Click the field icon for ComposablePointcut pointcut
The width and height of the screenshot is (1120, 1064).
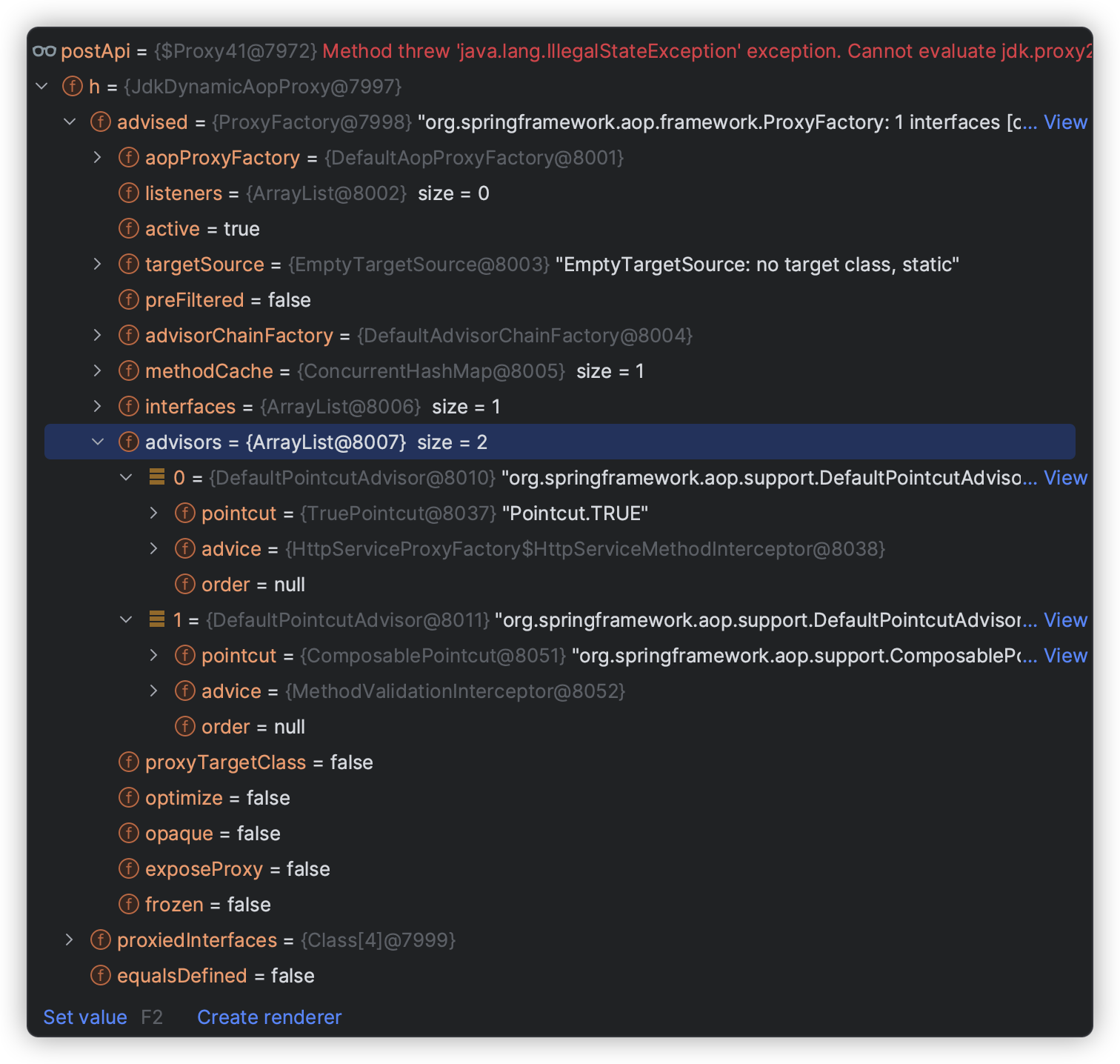[x=185, y=656]
